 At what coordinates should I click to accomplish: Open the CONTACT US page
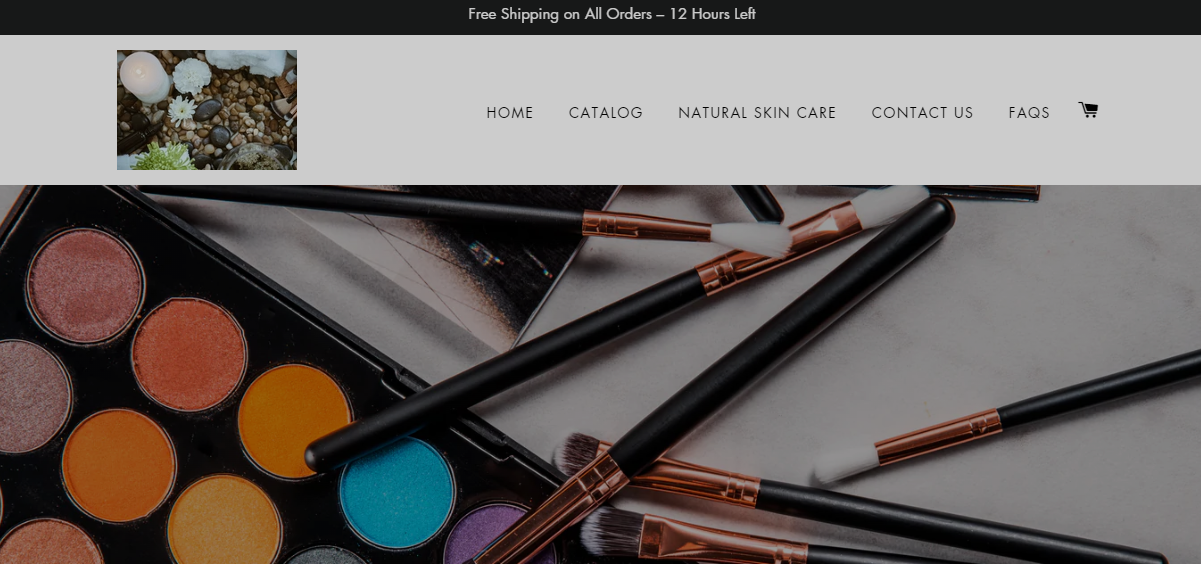(922, 113)
